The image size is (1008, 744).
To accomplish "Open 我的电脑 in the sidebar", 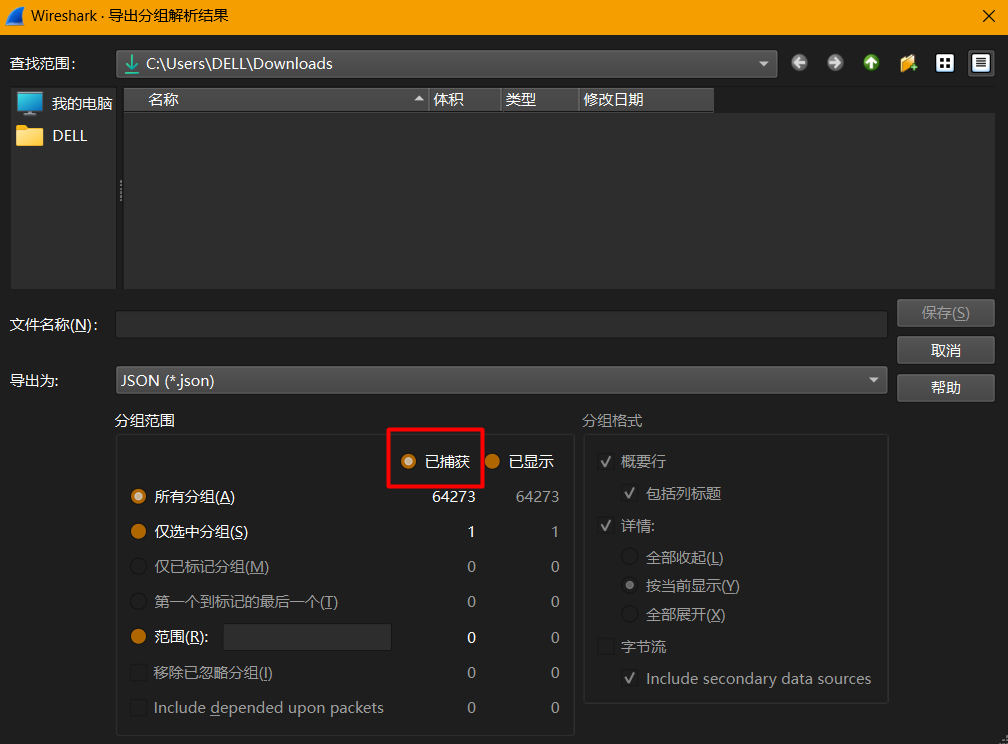I will (65, 103).
